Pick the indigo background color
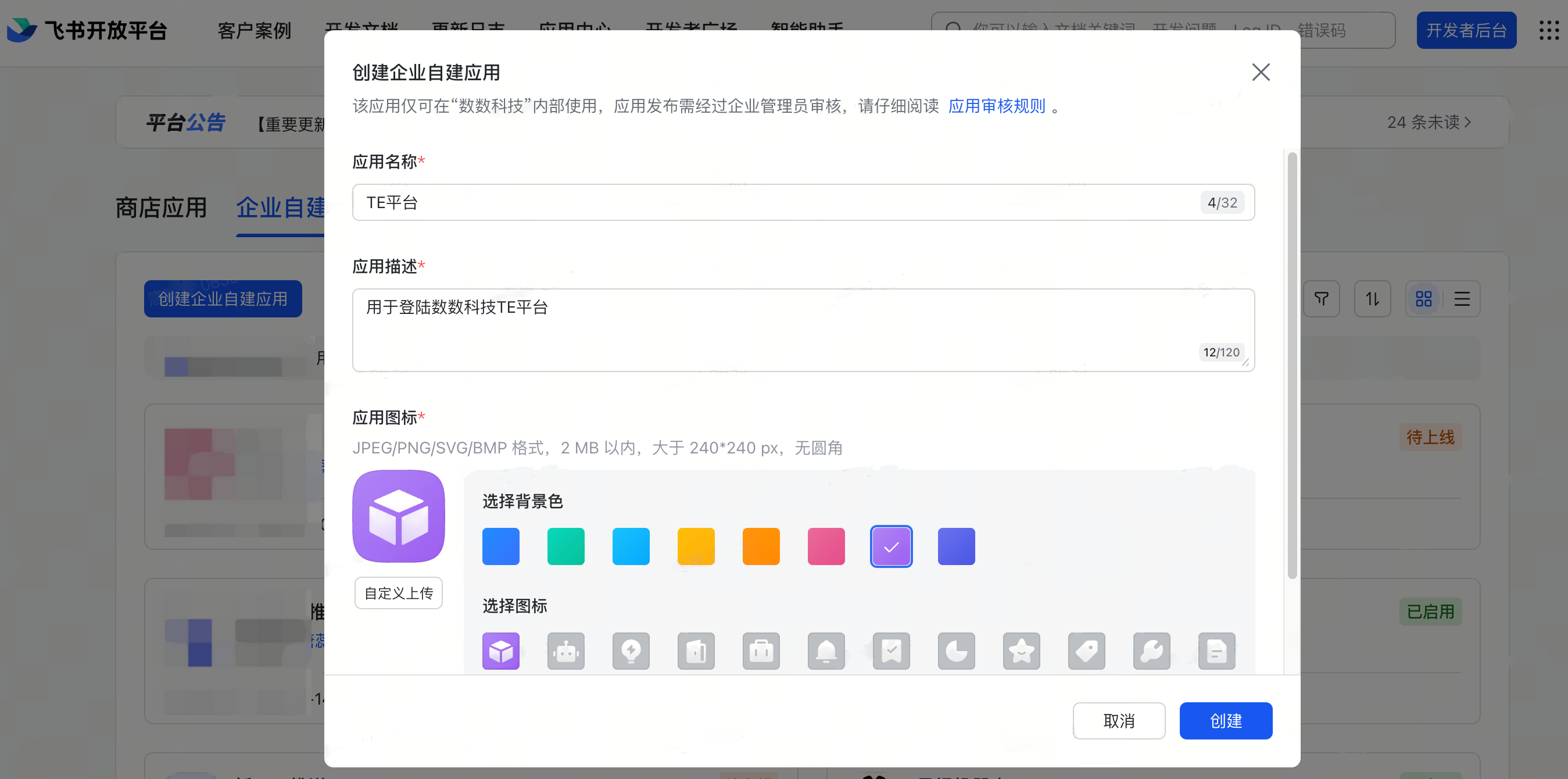The width and height of the screenshot is (1568, 779). coord(956,546)
